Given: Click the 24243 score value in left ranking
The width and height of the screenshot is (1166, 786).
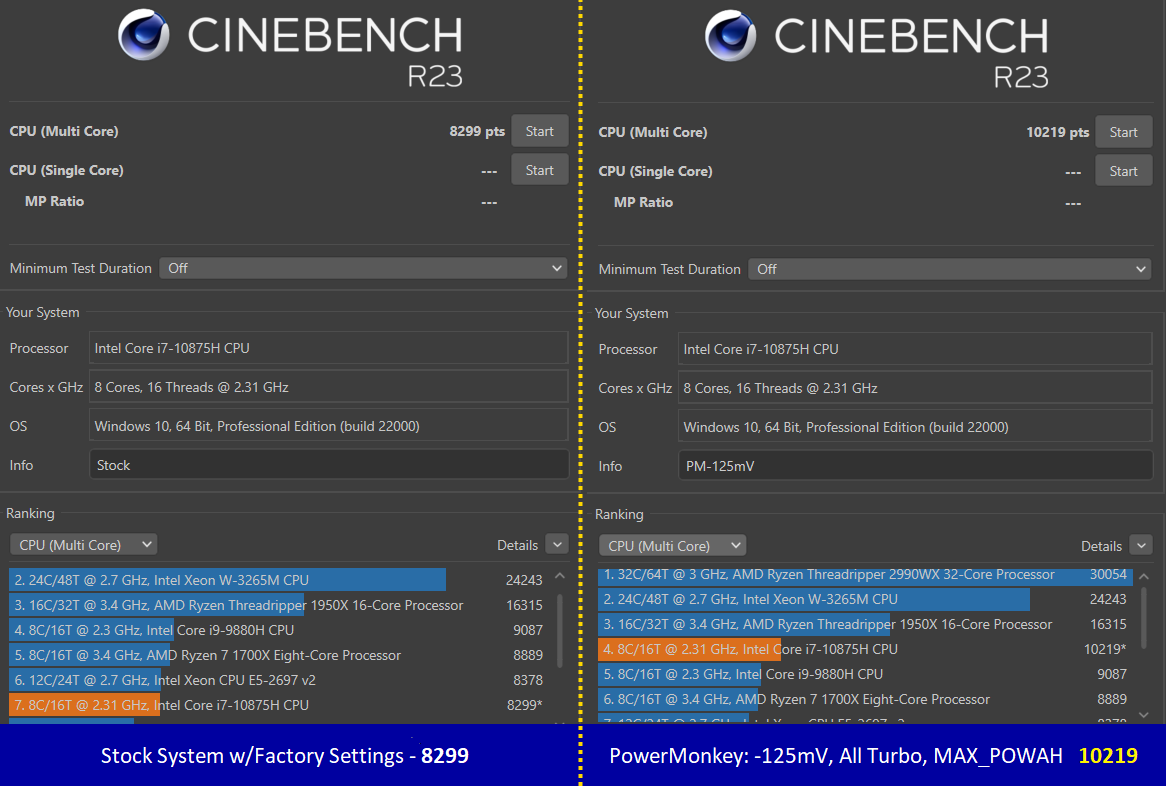Looking at the screenshot, I should (x=524, y=580).
